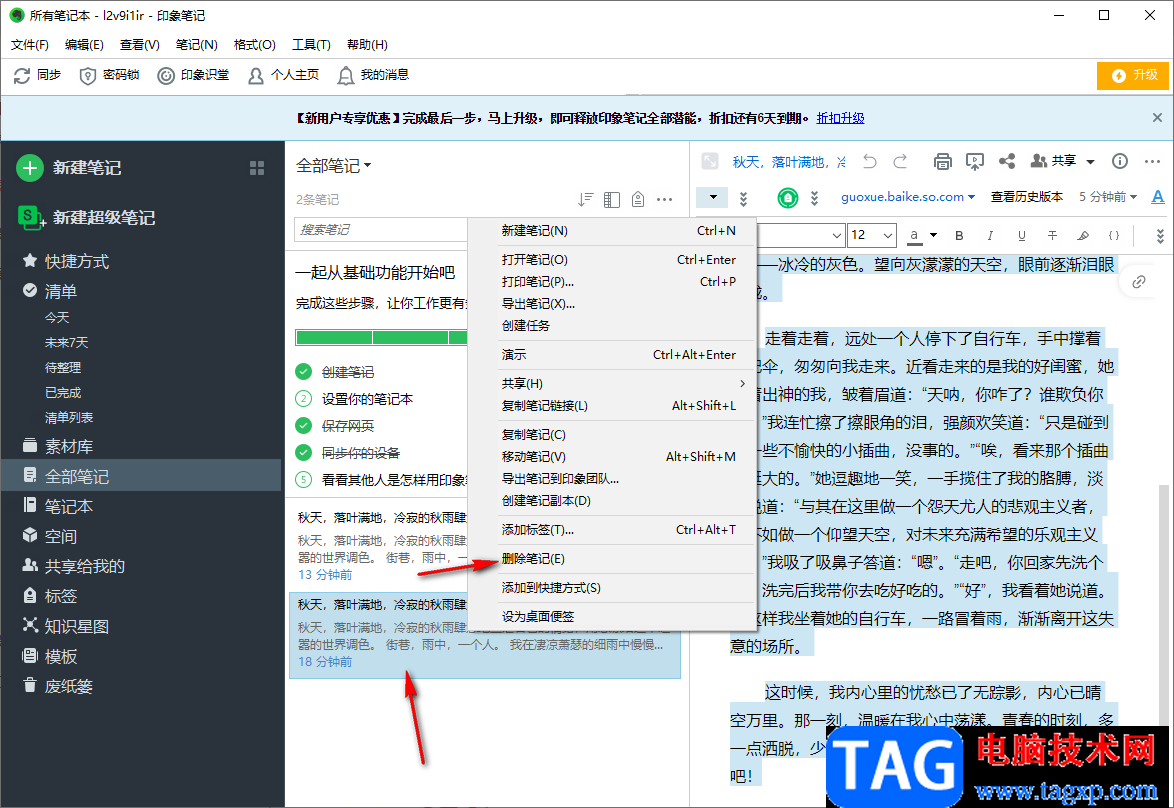Click the presentation mode screen icon
Screen dimensions: 1174x808
coord(974,161)
